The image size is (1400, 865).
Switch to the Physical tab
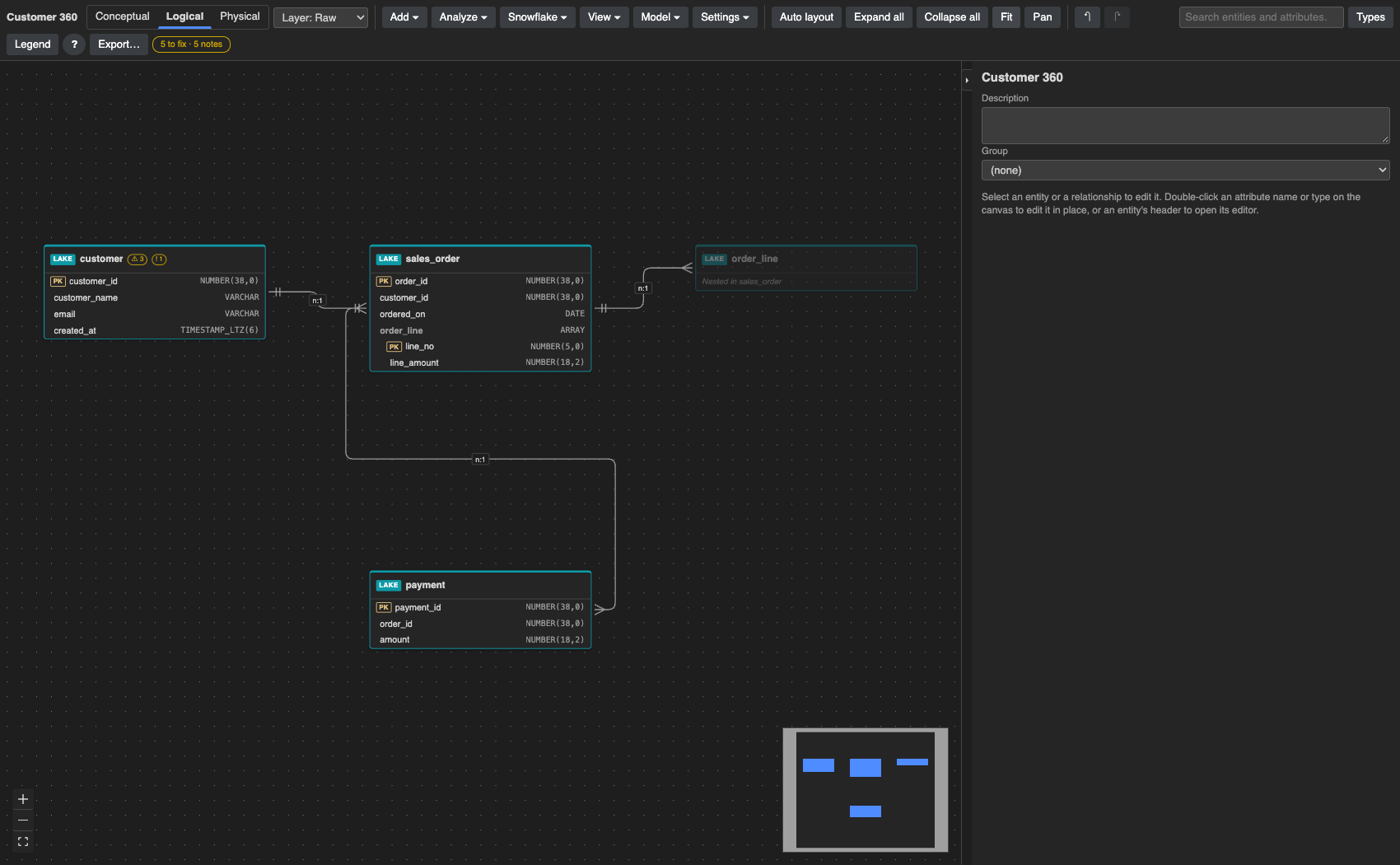coord(240,16)
